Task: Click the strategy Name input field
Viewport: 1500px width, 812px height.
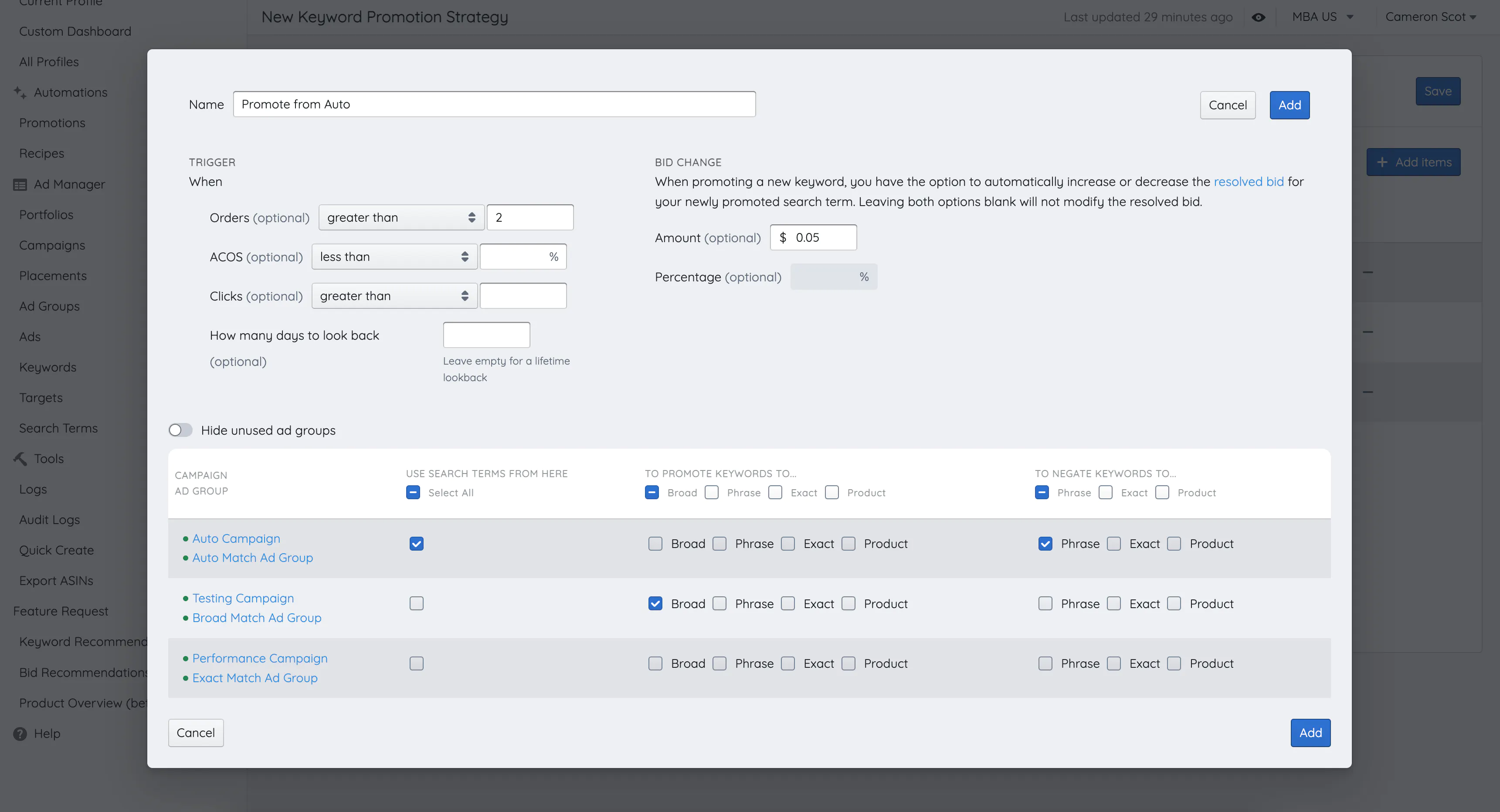Action: [x=494, y=104]
